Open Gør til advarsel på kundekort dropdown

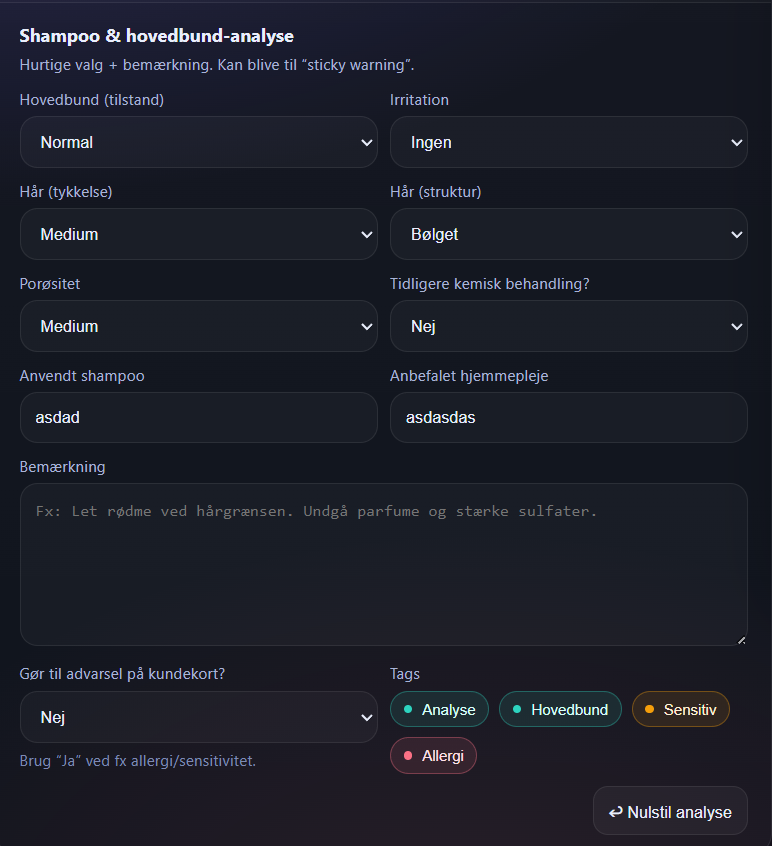tap(198, 717)
